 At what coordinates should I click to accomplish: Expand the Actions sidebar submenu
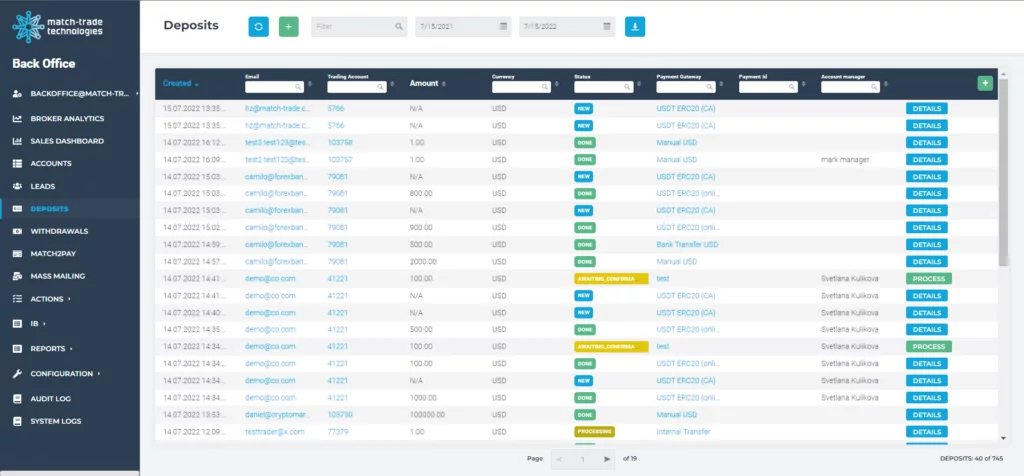50,299
